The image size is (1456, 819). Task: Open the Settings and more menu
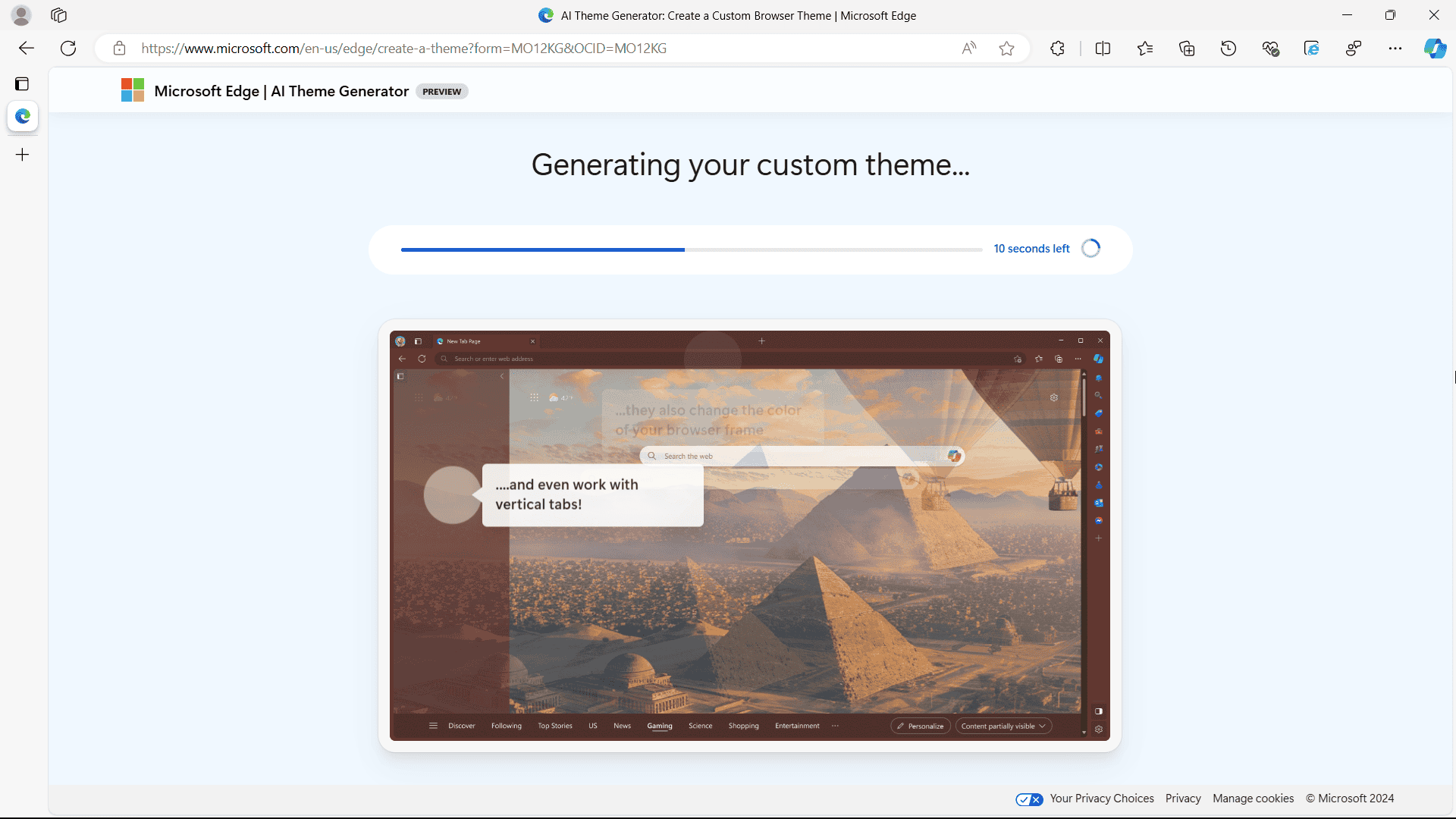click(x=1395, y=48)
